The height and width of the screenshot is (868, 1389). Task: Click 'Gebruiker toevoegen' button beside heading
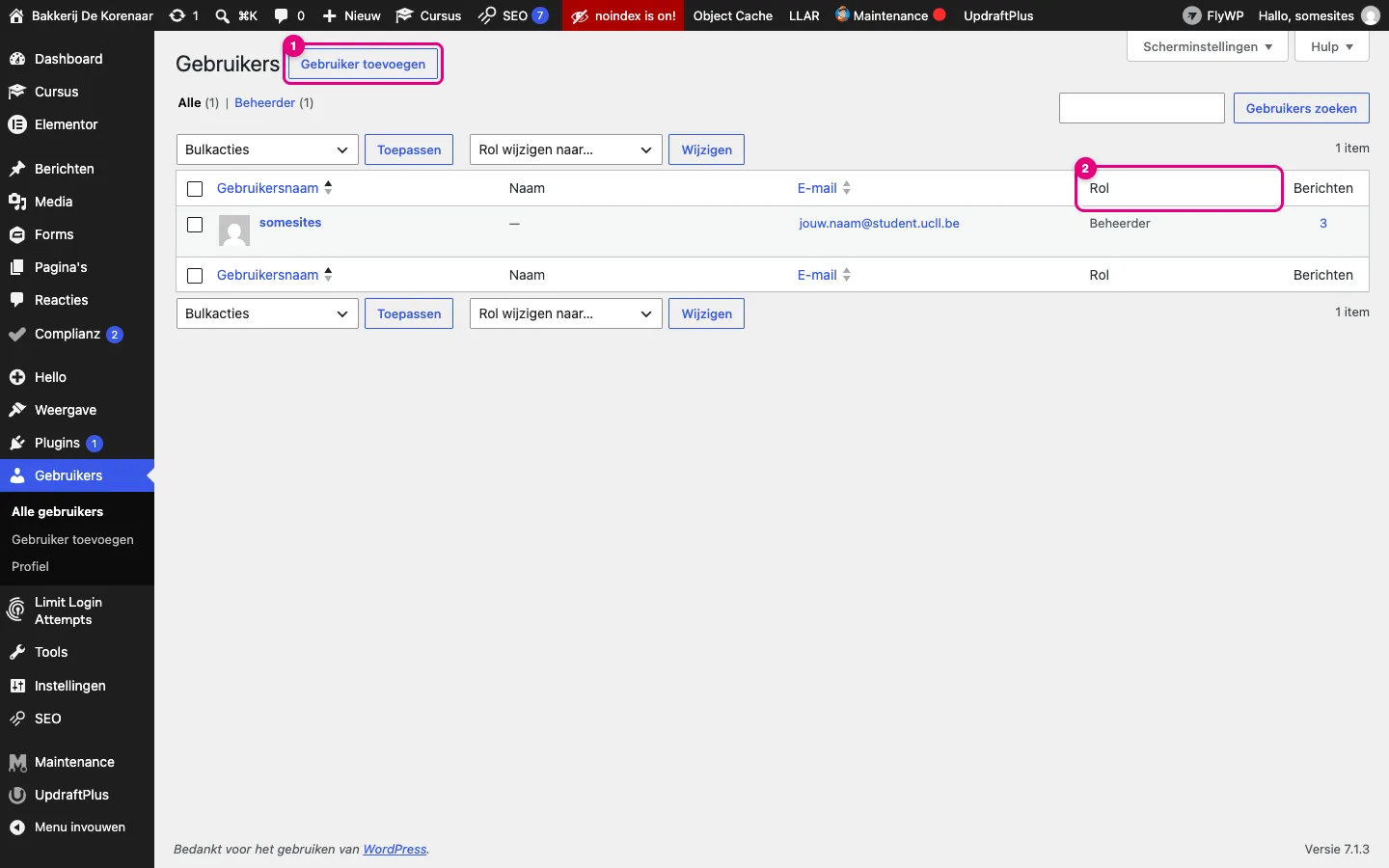tap(363, 64)
